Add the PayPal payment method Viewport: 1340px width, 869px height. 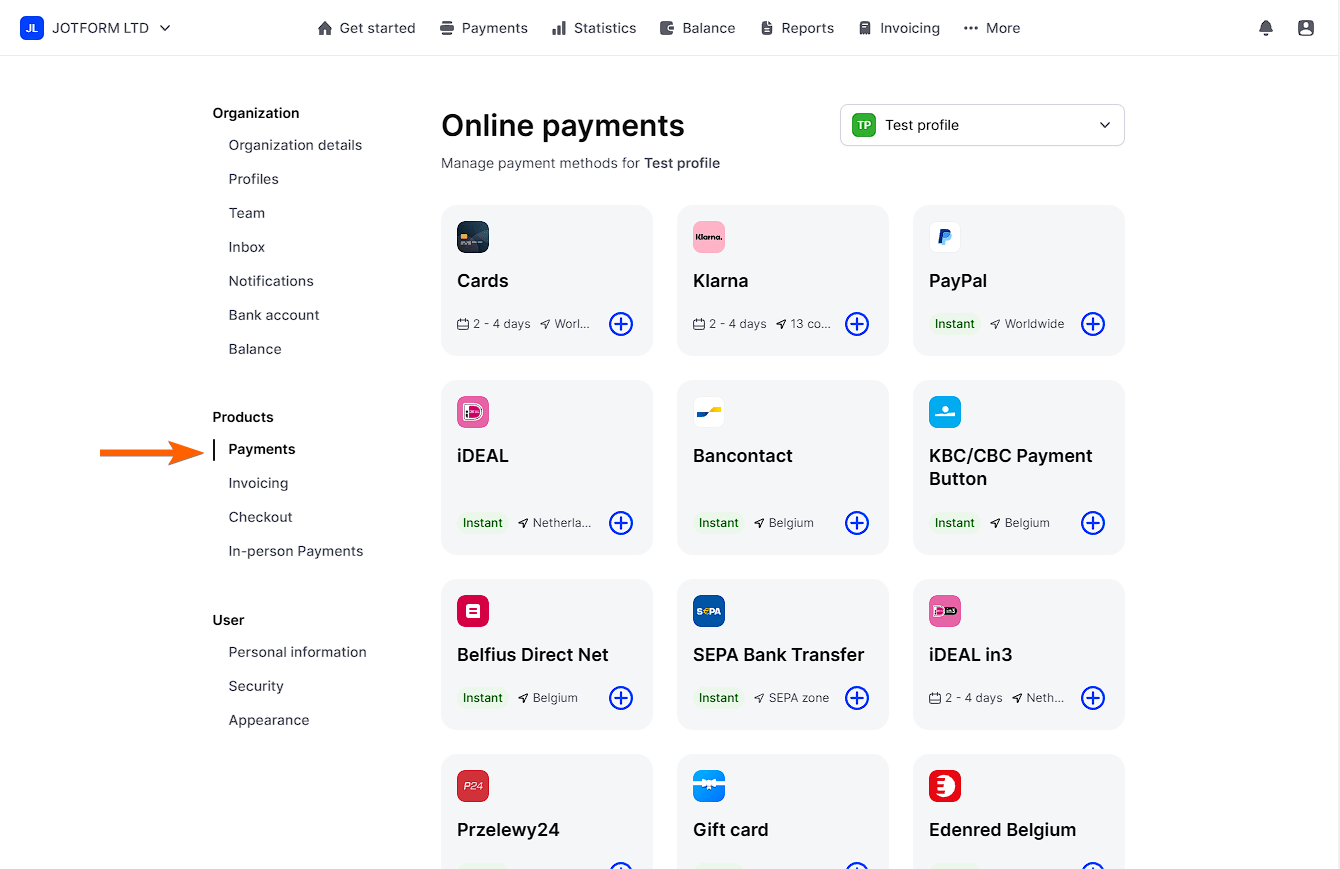[x=1093, y=324]
